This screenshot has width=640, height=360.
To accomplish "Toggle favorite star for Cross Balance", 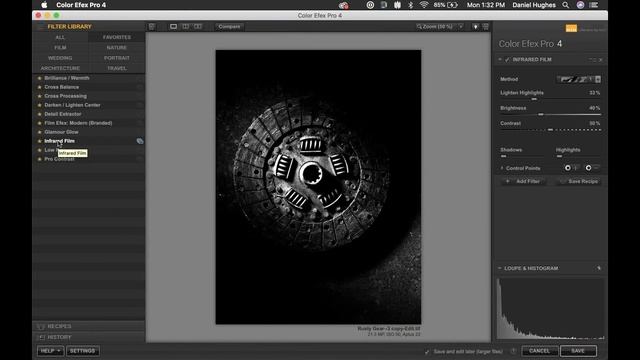I will coord(40,87).
